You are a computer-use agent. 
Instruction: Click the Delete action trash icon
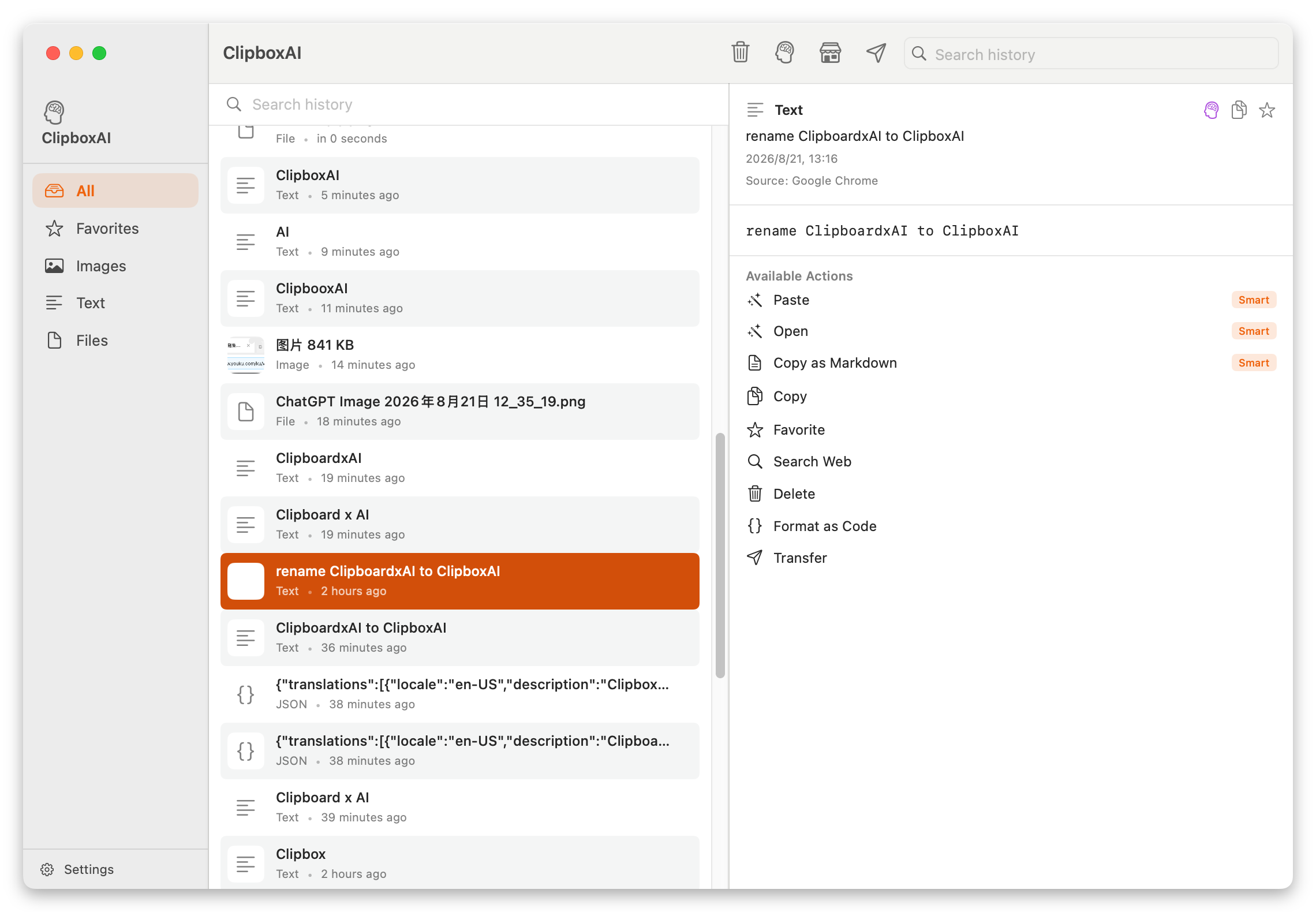click(x=755, y=494)
